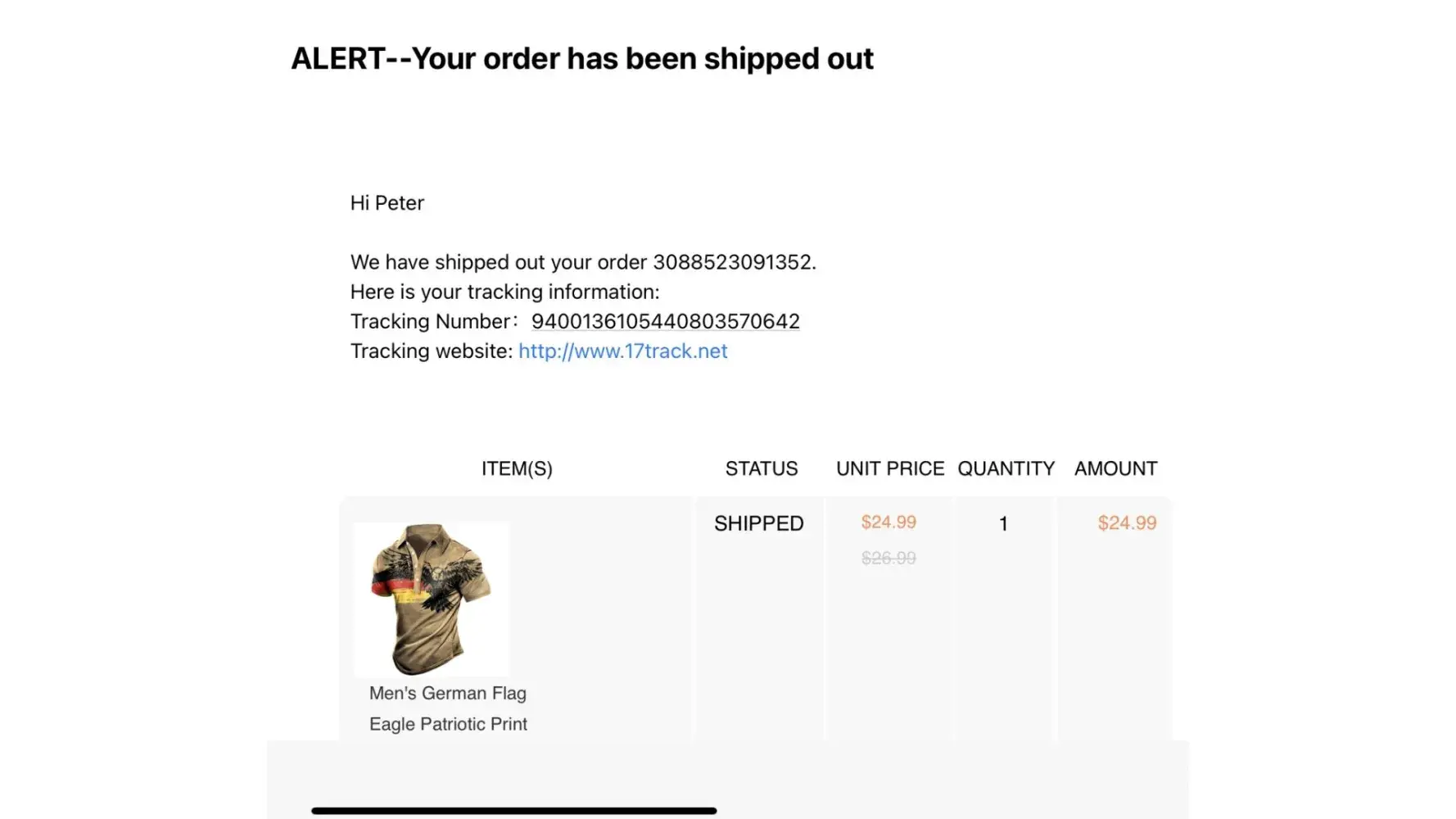
Task: Open the 17track.net tracking website link
Action: click(622, 351)
